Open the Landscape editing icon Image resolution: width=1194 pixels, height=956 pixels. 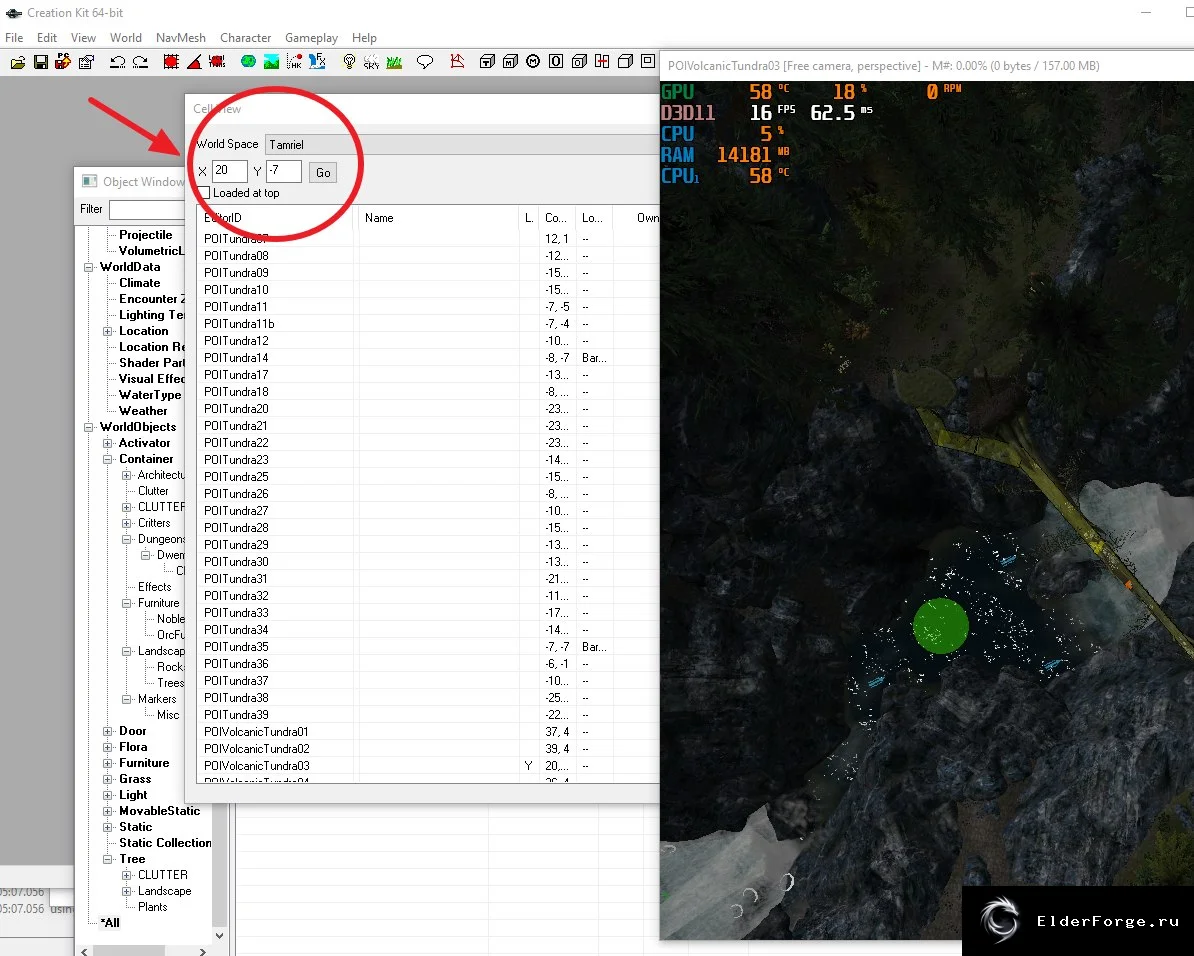point(271,62)
